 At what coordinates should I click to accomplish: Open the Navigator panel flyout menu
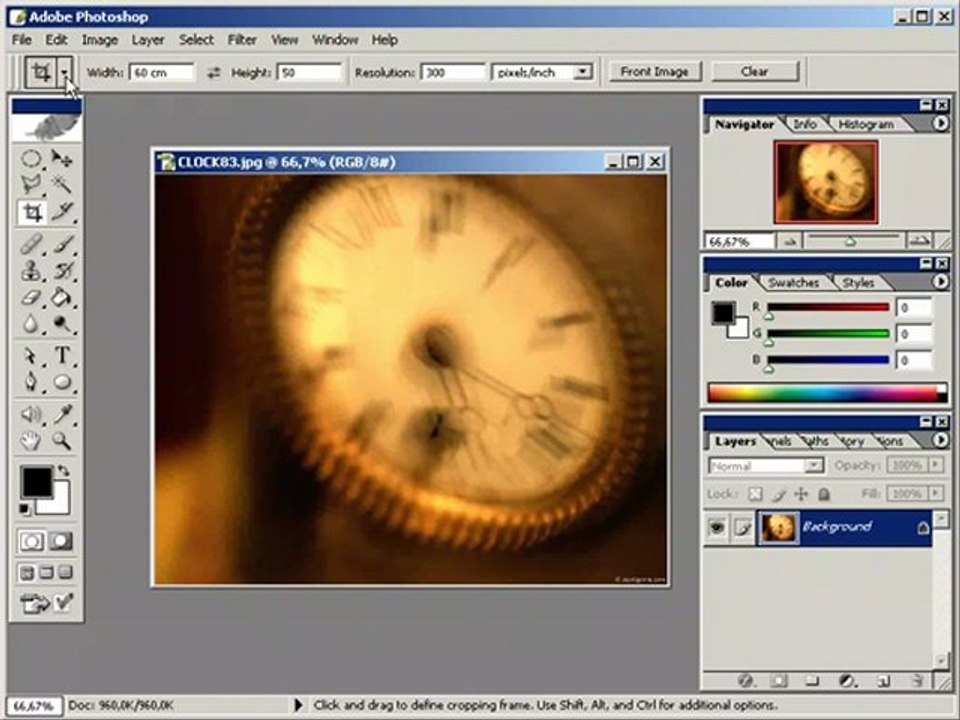pyautogui.click(x=940, y=124)
